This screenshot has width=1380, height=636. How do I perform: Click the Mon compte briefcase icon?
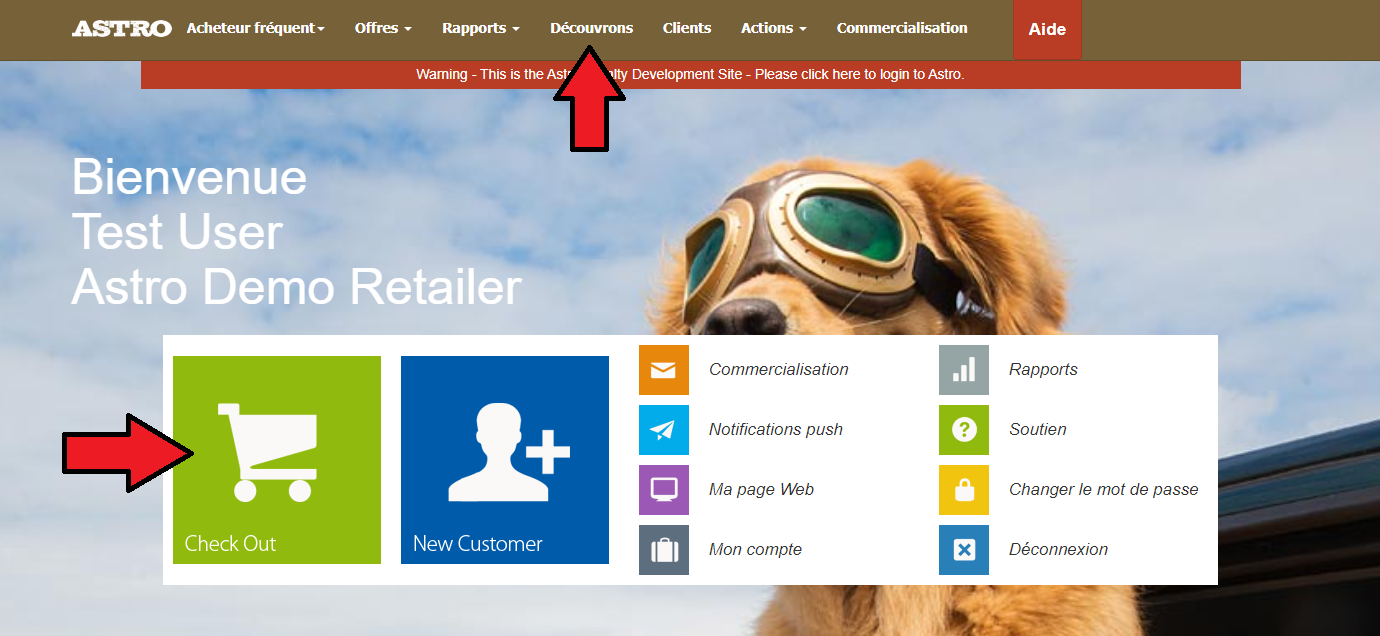click(664, 550)
